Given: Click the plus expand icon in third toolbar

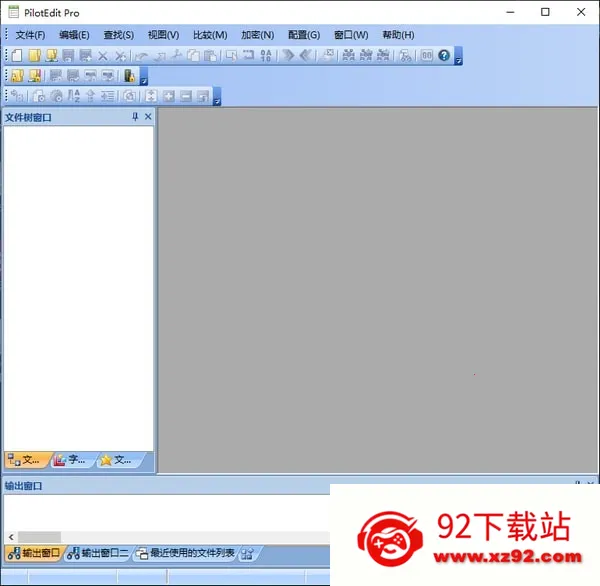Looking at the screenshot, I should pos(169,96).
